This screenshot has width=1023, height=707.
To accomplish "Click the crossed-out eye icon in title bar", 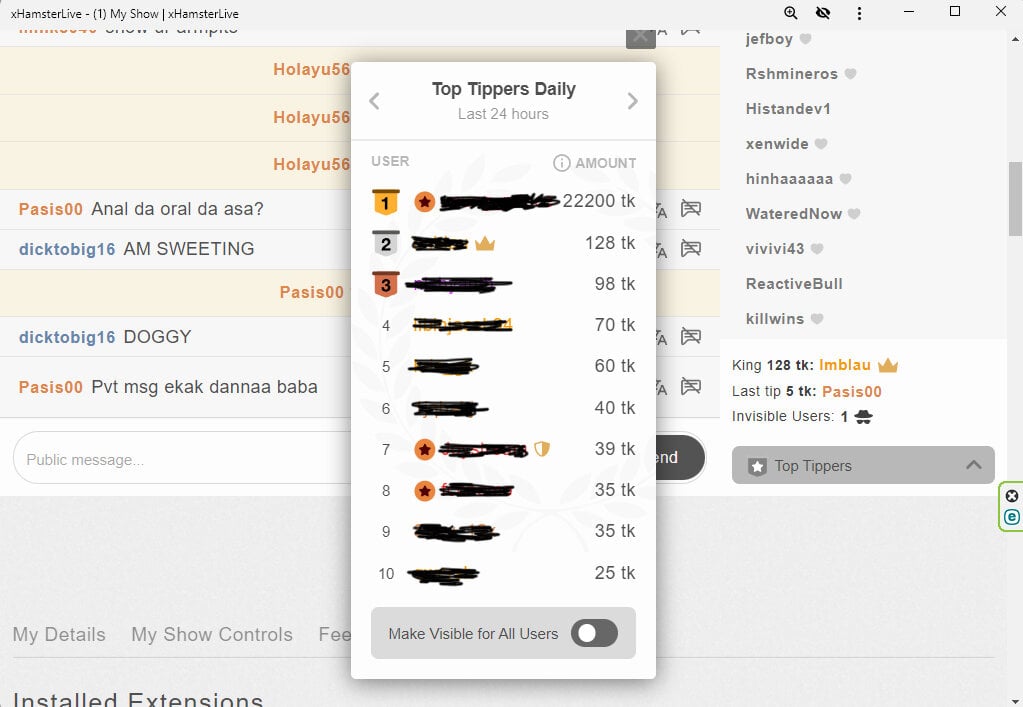I will coord(823,13).
